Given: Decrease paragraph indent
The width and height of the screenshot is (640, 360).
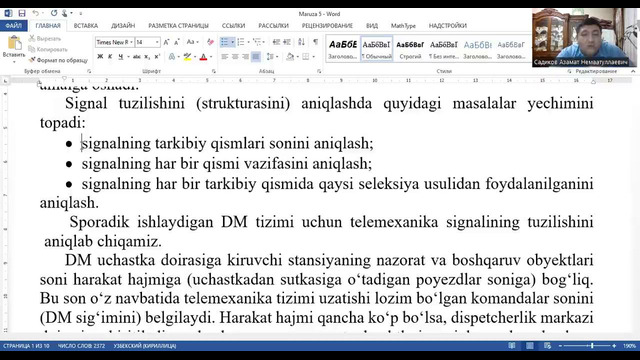Looking at the screenshot, I should (276, 42).
